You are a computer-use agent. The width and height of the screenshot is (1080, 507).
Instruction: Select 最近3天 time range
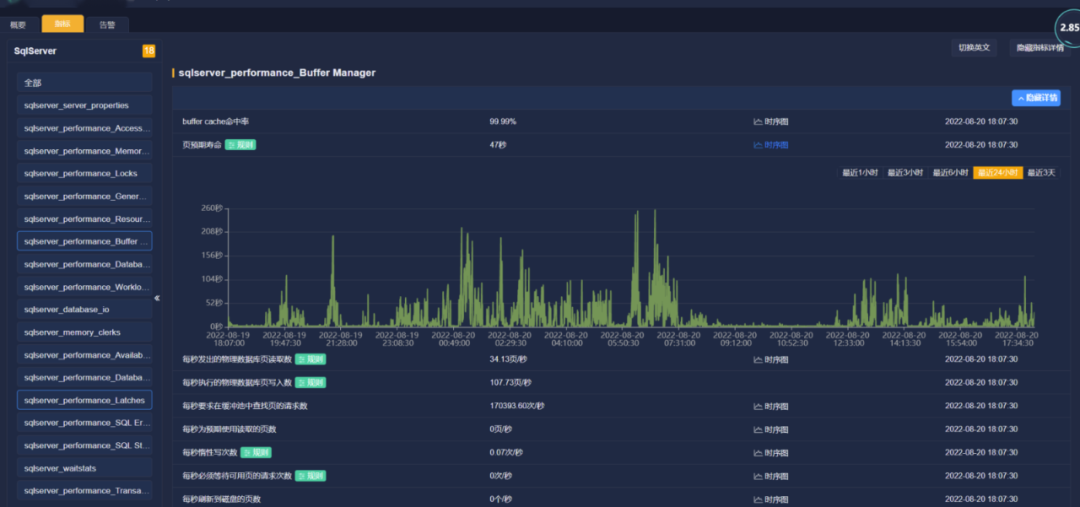tap(1041, 173)
